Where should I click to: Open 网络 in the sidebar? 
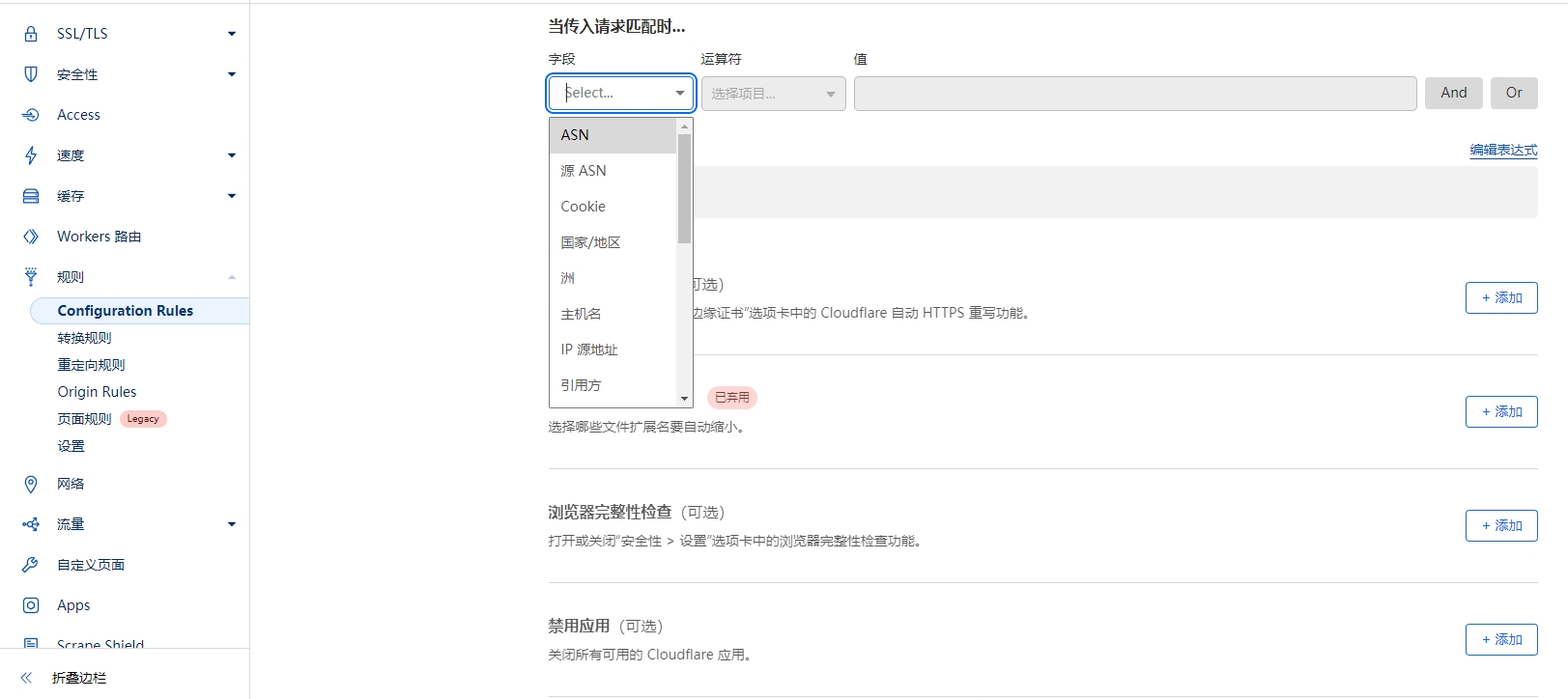(x=71, y=484)
